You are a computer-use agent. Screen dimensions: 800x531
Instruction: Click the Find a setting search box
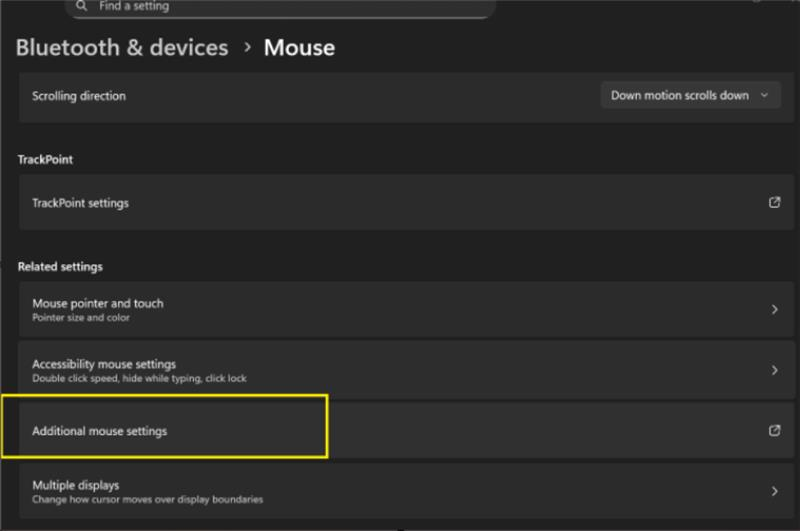[280, 7]
